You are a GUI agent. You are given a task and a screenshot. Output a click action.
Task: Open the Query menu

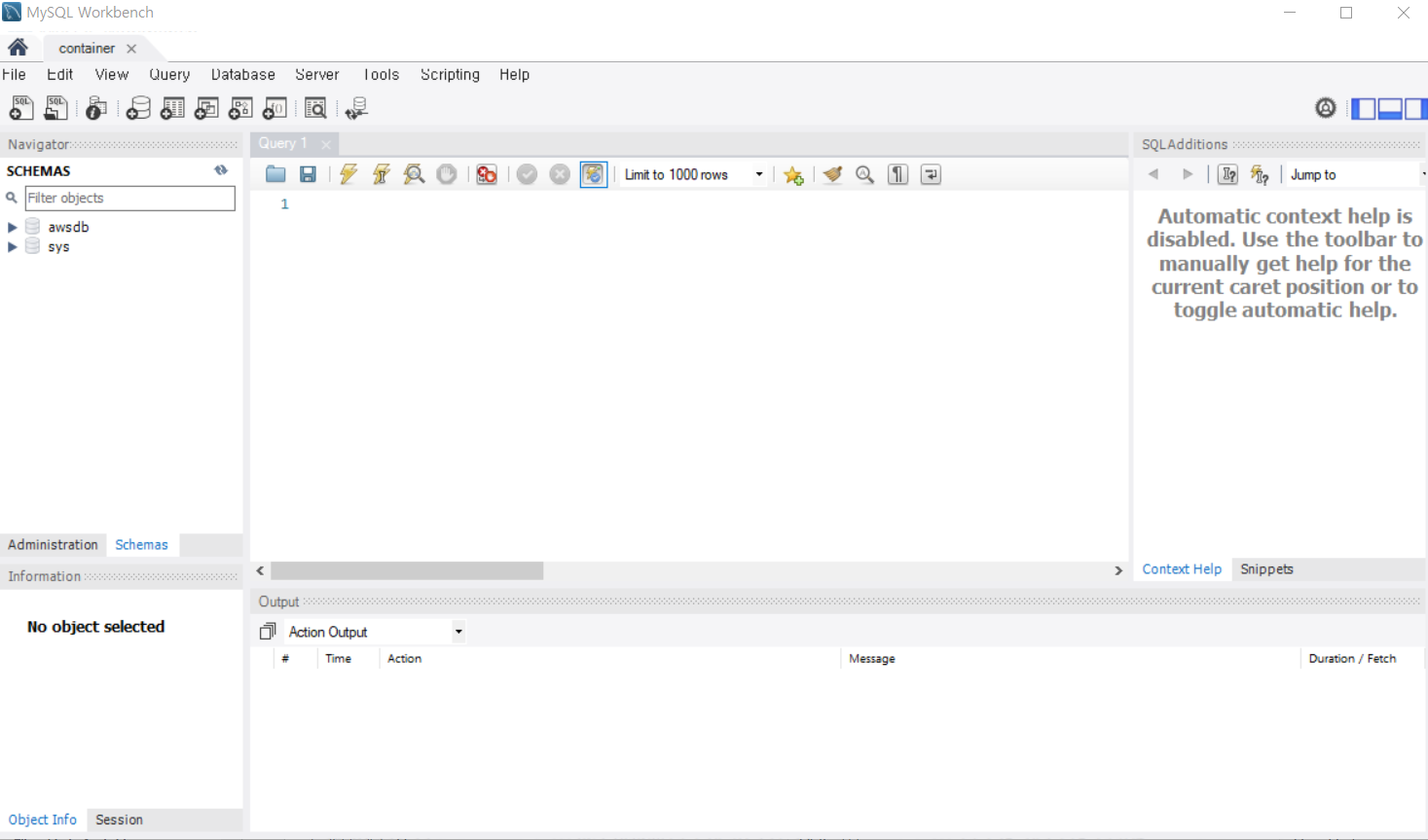tap(169, 75)
